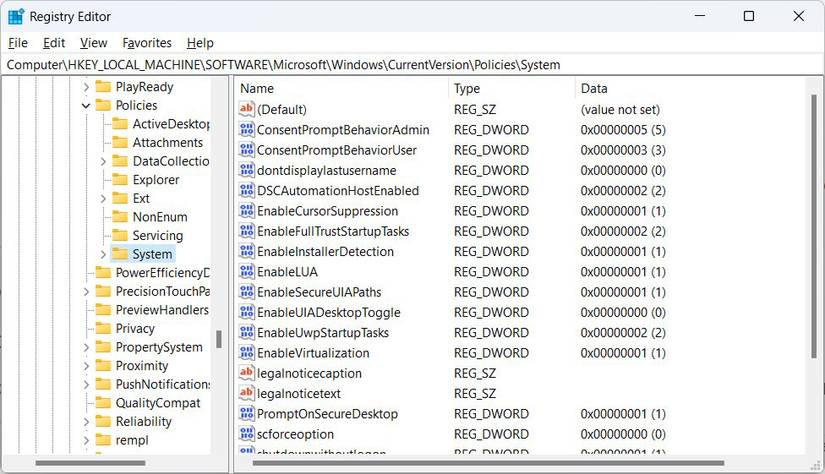The width and height of the screenshot is (825, 474).
Task: Minimize the Registry Editor window
Action: 700,16
